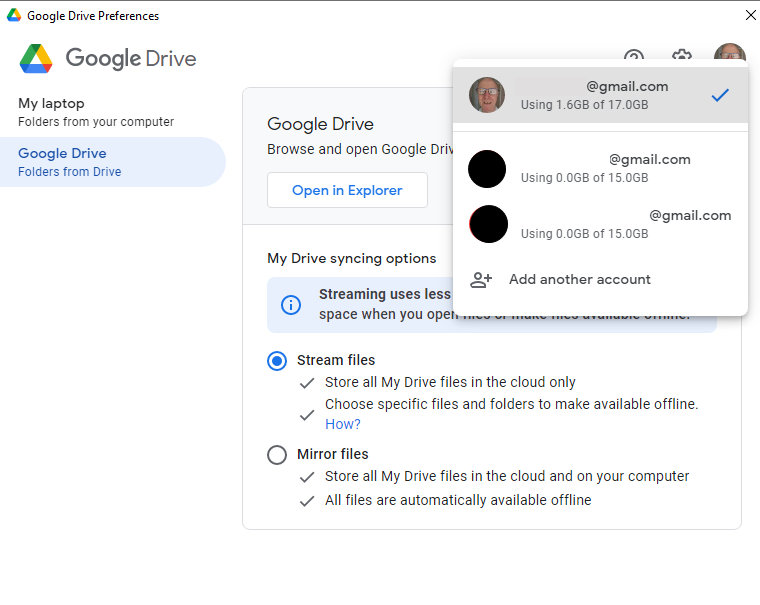Image resolution: width=760 pixels, height=605 pixels.
Task: Open the How? link under Stream files
Action: [343, 424]
